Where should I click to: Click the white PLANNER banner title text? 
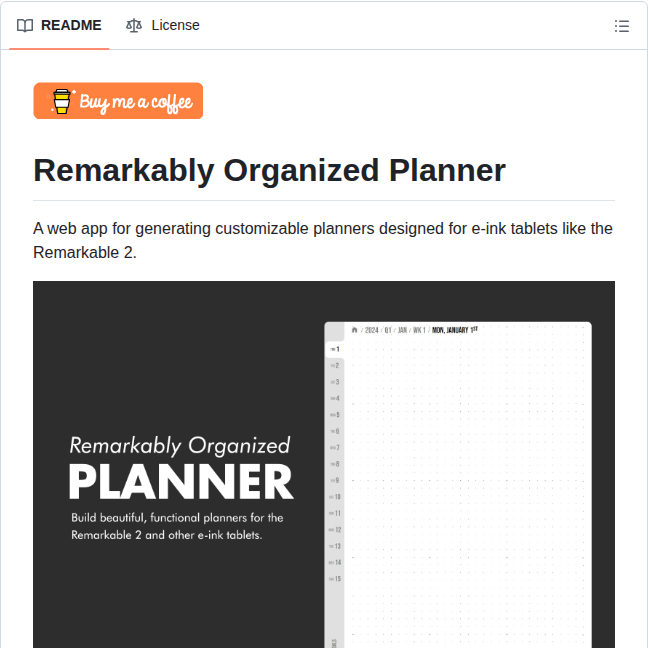pos(181,482)
